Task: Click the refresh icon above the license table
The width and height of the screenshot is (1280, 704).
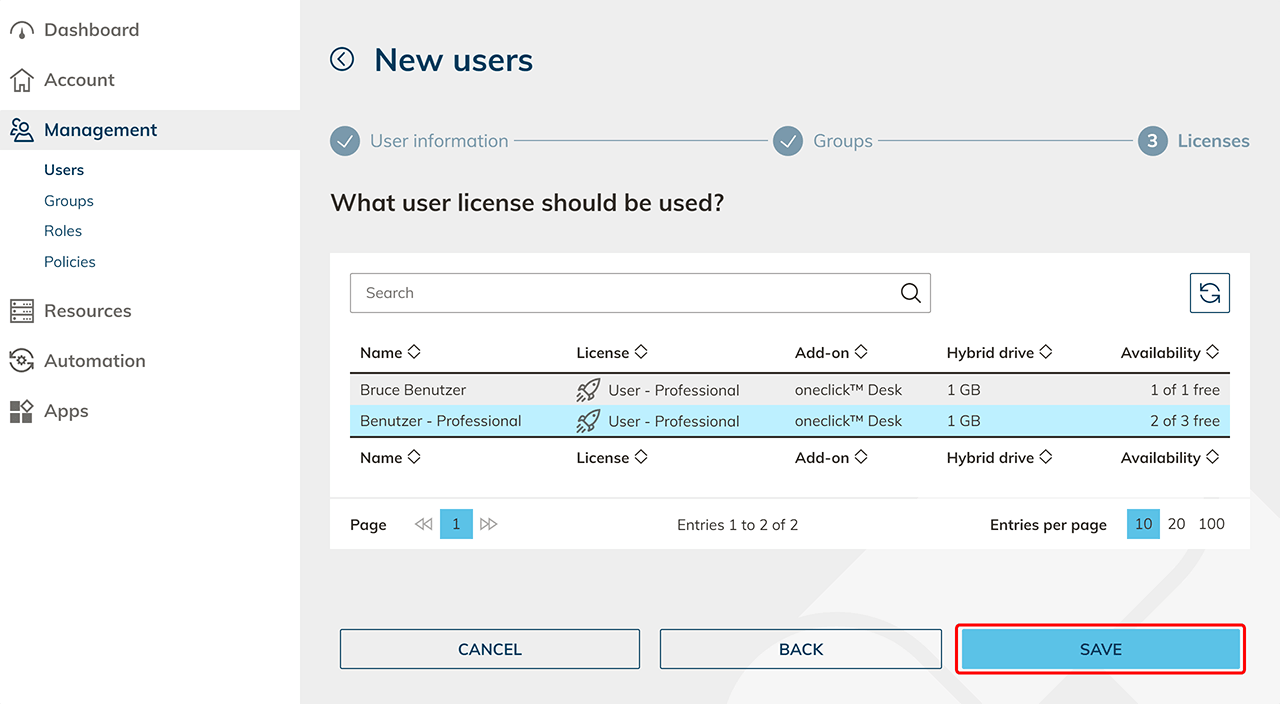Action: [1209, 293]
